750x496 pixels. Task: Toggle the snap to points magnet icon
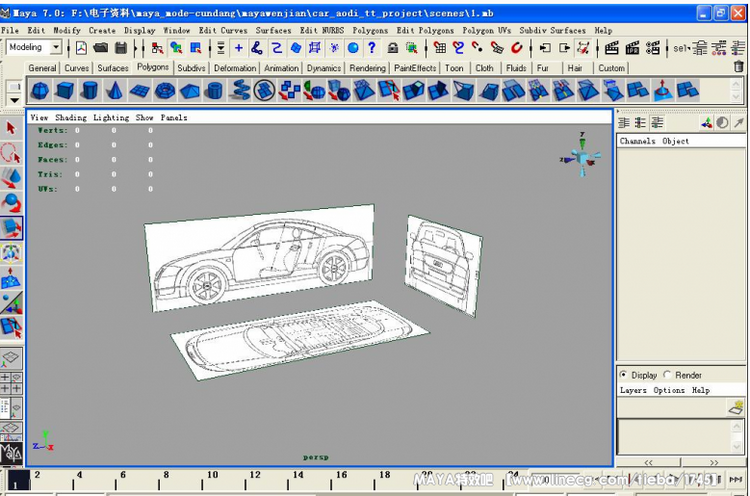[x=478, y=48]
